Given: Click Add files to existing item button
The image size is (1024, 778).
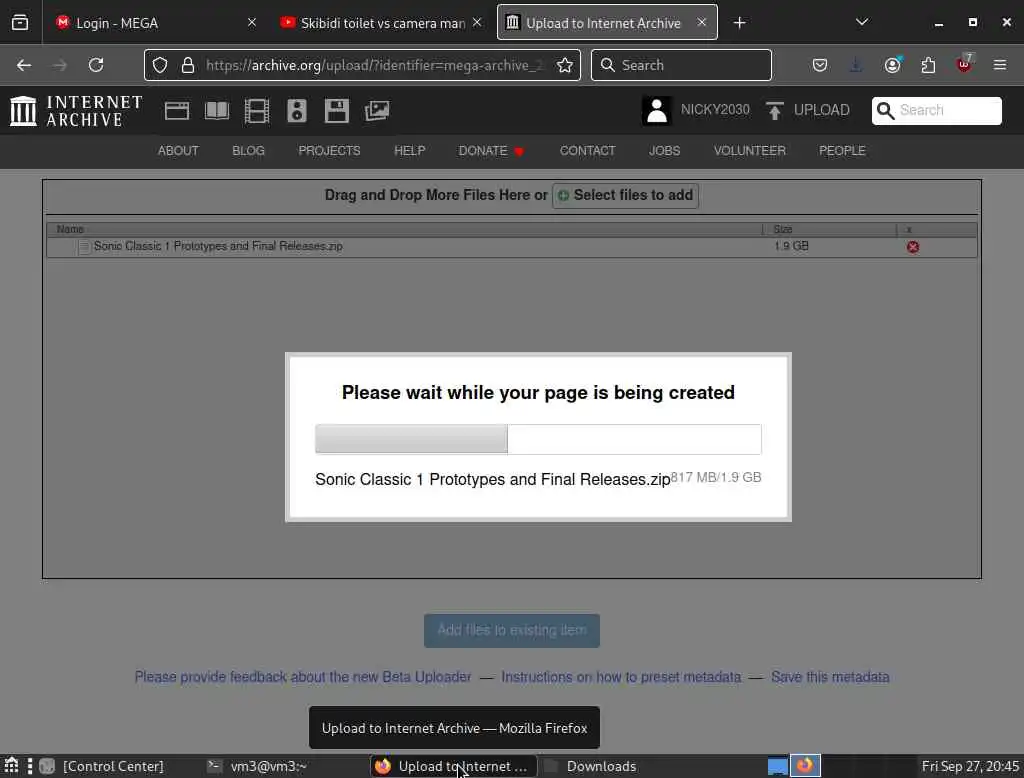Looking at the screenshot, I should [x=512, y=630].
